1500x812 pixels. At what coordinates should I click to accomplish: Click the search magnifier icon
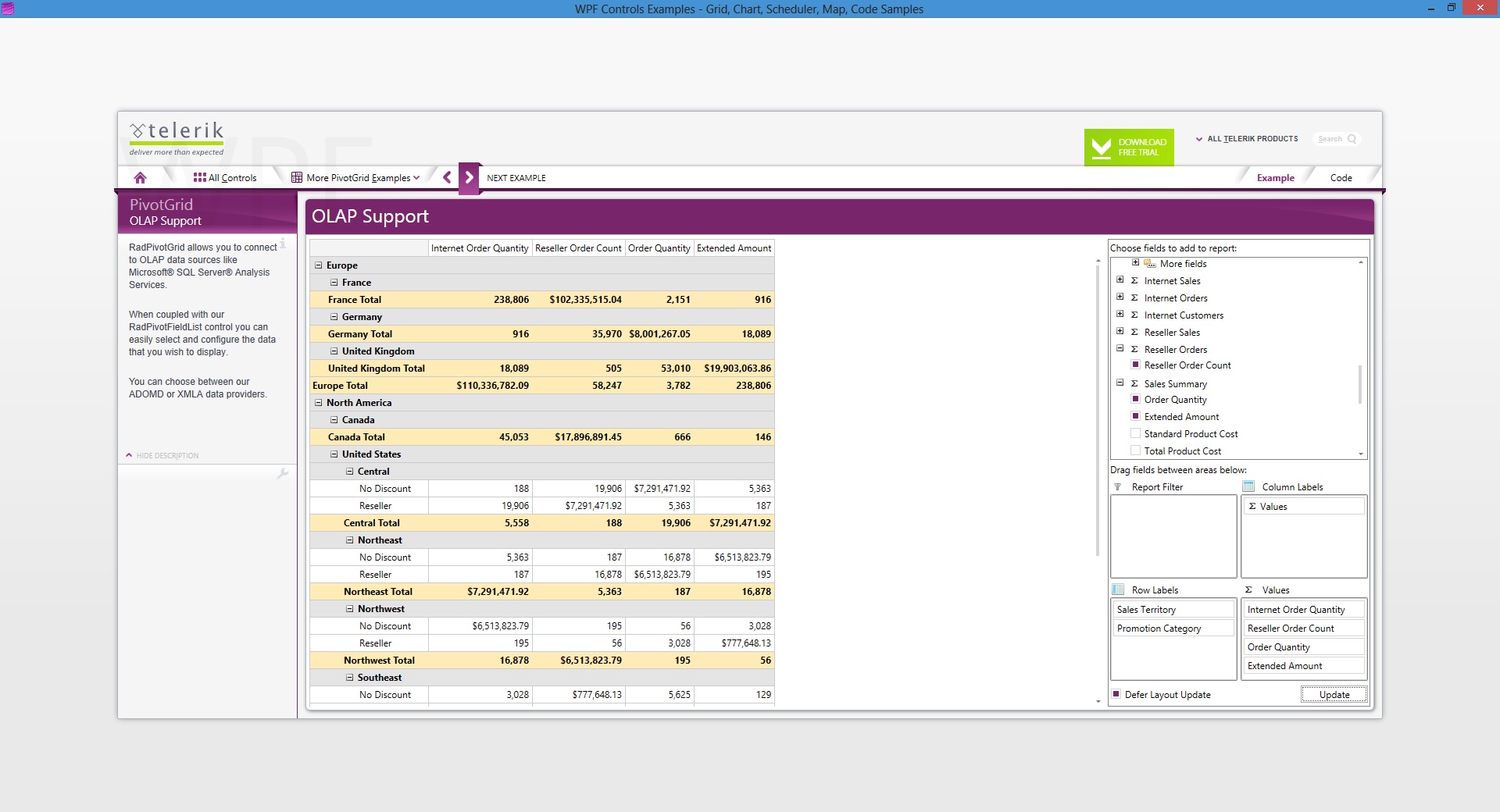[1352, 139]
